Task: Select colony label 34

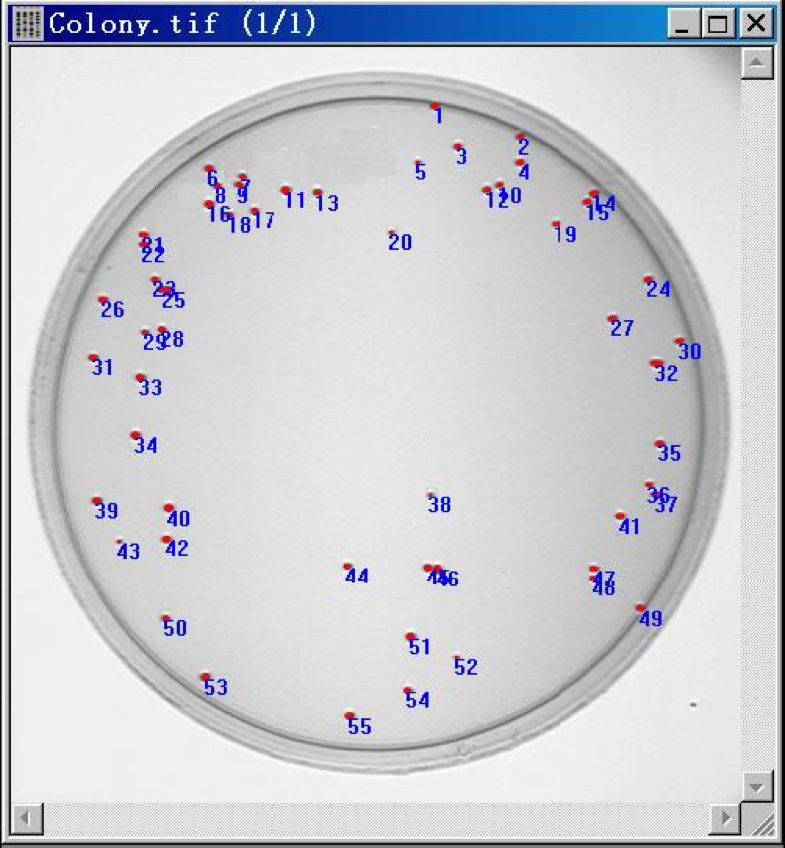Action: click(145, 445)
